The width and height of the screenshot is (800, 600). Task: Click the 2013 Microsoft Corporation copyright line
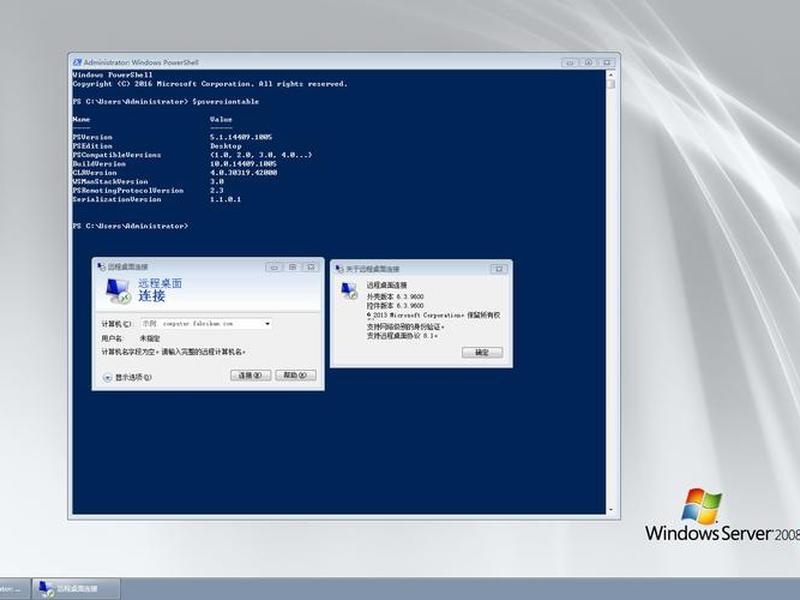tap(433, 315)
